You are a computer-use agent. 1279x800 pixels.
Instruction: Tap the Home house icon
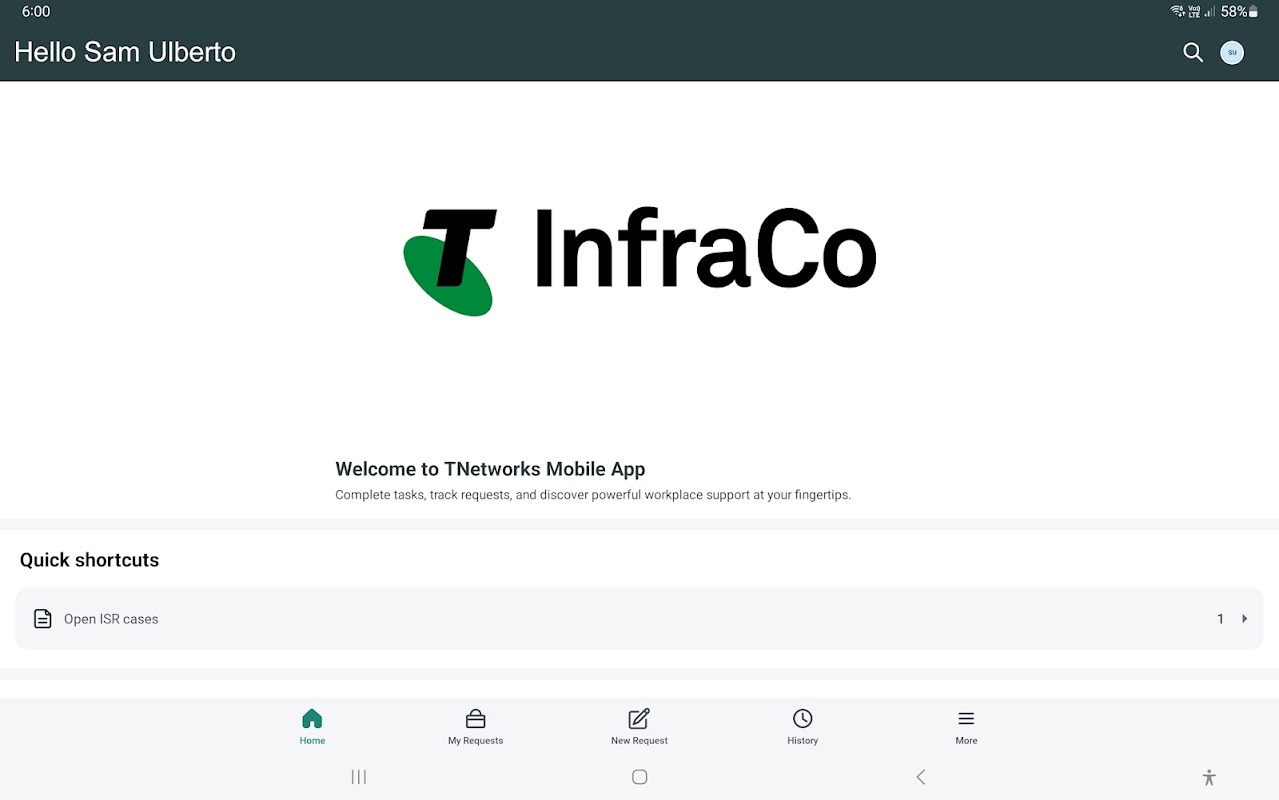pyautogui.click(x=312, y=718)
